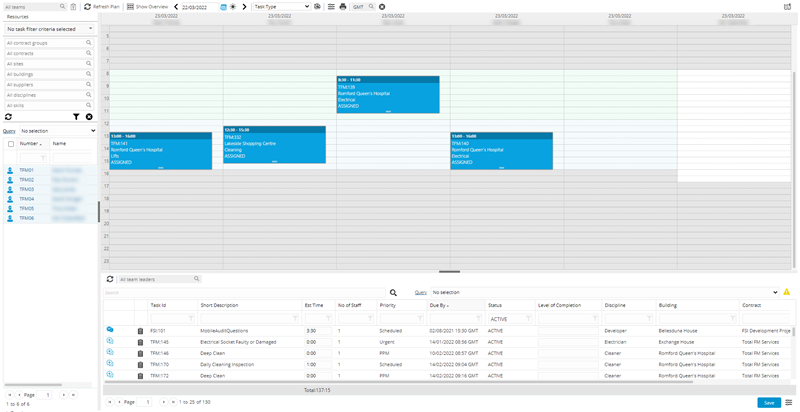Apply the resource filter funnel icon

[x=76, y=117]
